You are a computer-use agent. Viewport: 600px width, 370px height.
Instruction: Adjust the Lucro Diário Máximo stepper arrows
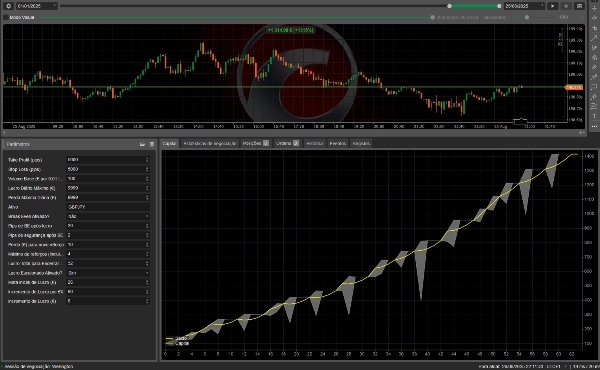(x=147, y=188)
